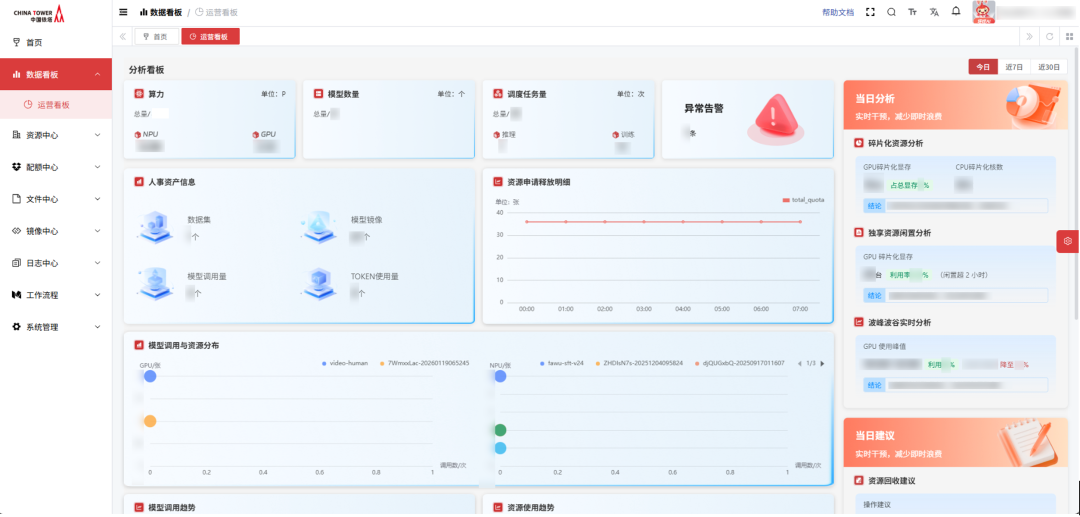Click the user avatar picture
The image size is (1080, 517).
[984, 12]
